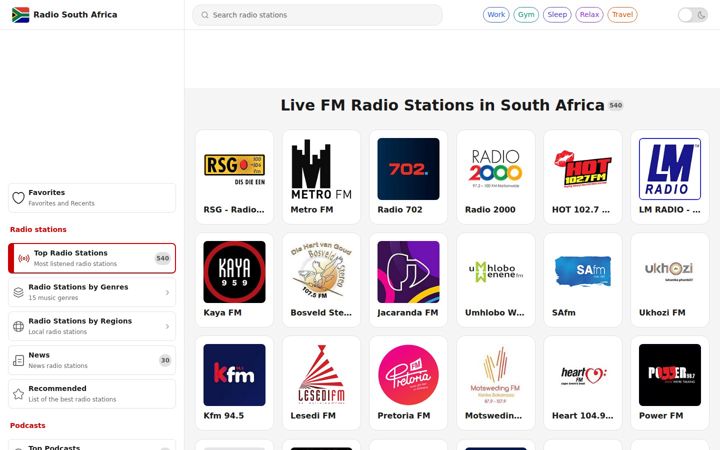Click the Kaya FM station name
Viewport: 720px width, 450px height.
(222, 312)
